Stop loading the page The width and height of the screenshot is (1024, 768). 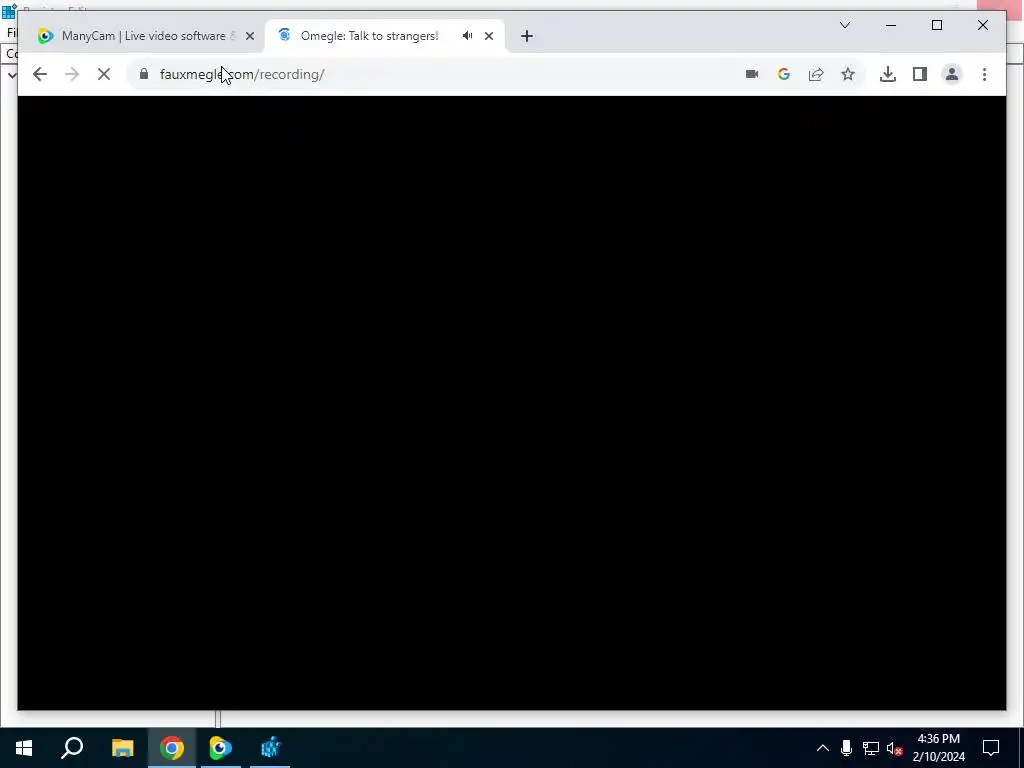104,74
